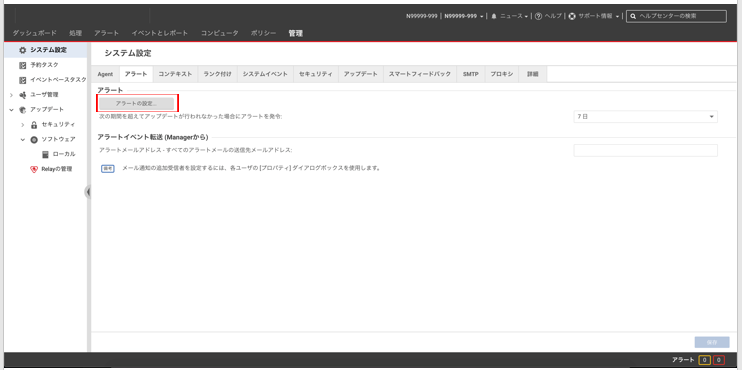Click the セキュリティ lock icon

tap(34, 125)
